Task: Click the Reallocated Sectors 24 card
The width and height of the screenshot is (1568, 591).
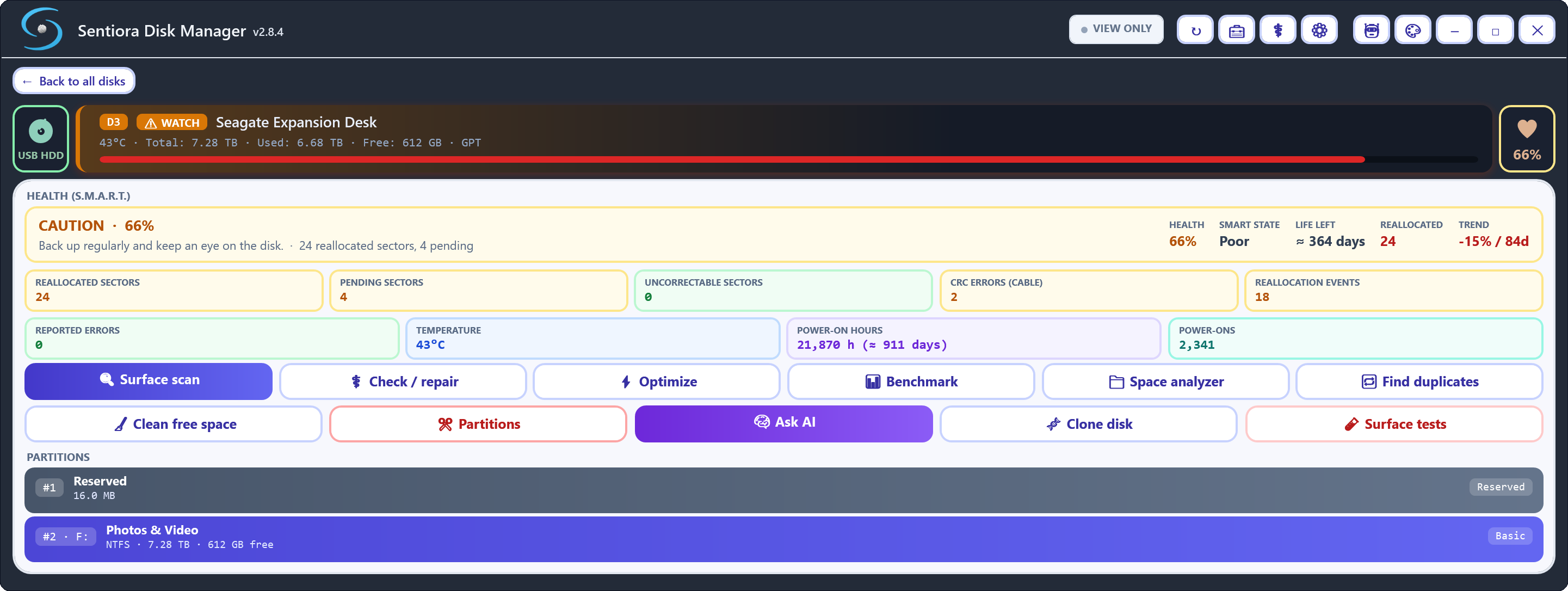Action: (x=174, y=290)
